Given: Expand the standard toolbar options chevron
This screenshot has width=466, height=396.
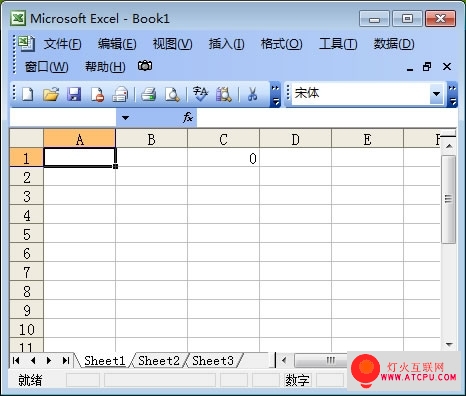Looking at the screenshot, I should pyautogui.click(x=275, y=94).
